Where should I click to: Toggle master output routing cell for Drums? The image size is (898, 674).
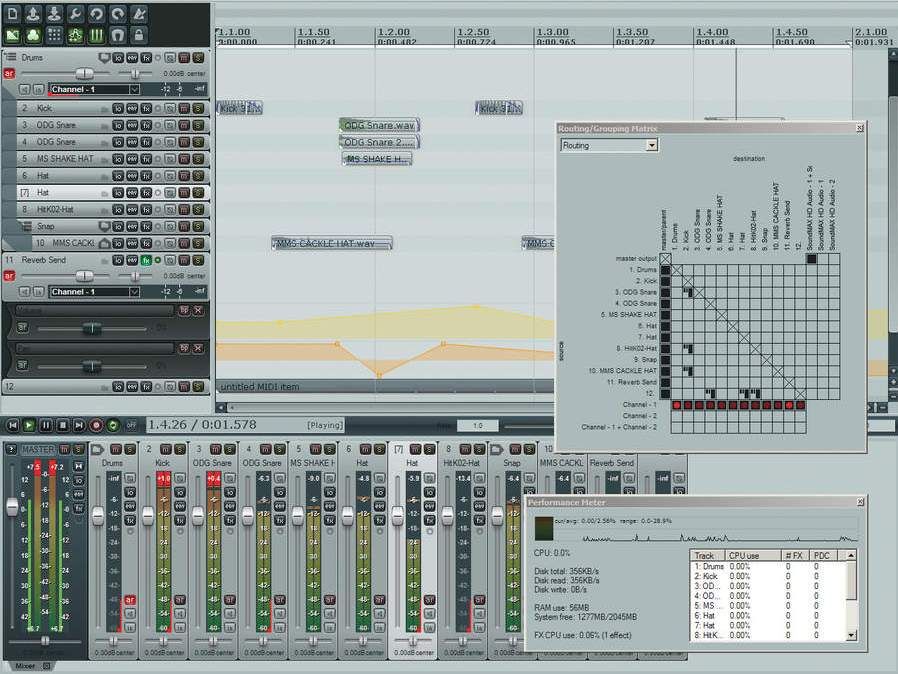pyautogui.click(x=666, y=270)
